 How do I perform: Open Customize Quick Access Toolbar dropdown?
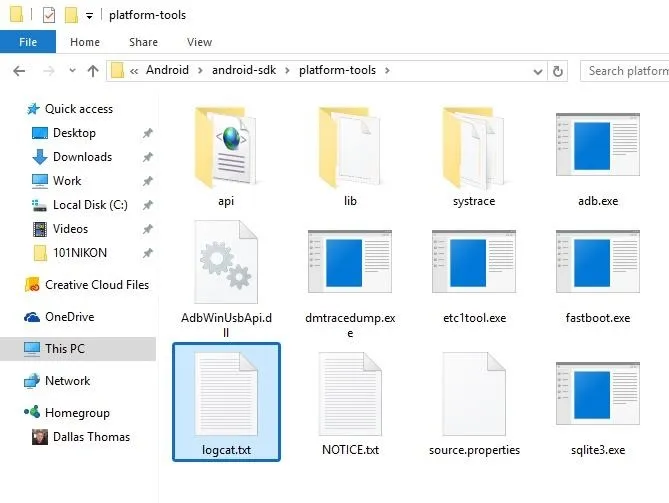coord(89,16)
